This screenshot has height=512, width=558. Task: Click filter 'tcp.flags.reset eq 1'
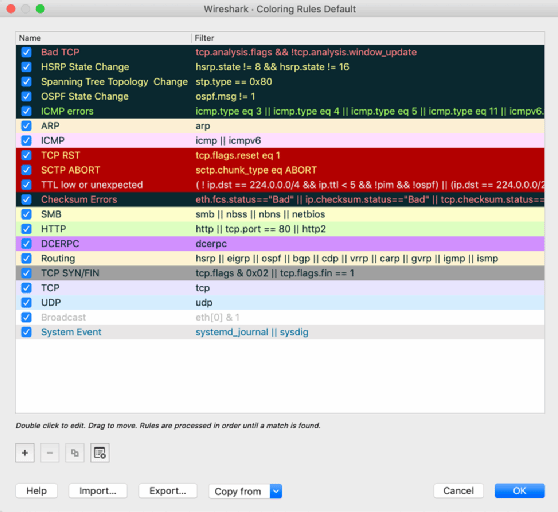click(x=238, y=155)
